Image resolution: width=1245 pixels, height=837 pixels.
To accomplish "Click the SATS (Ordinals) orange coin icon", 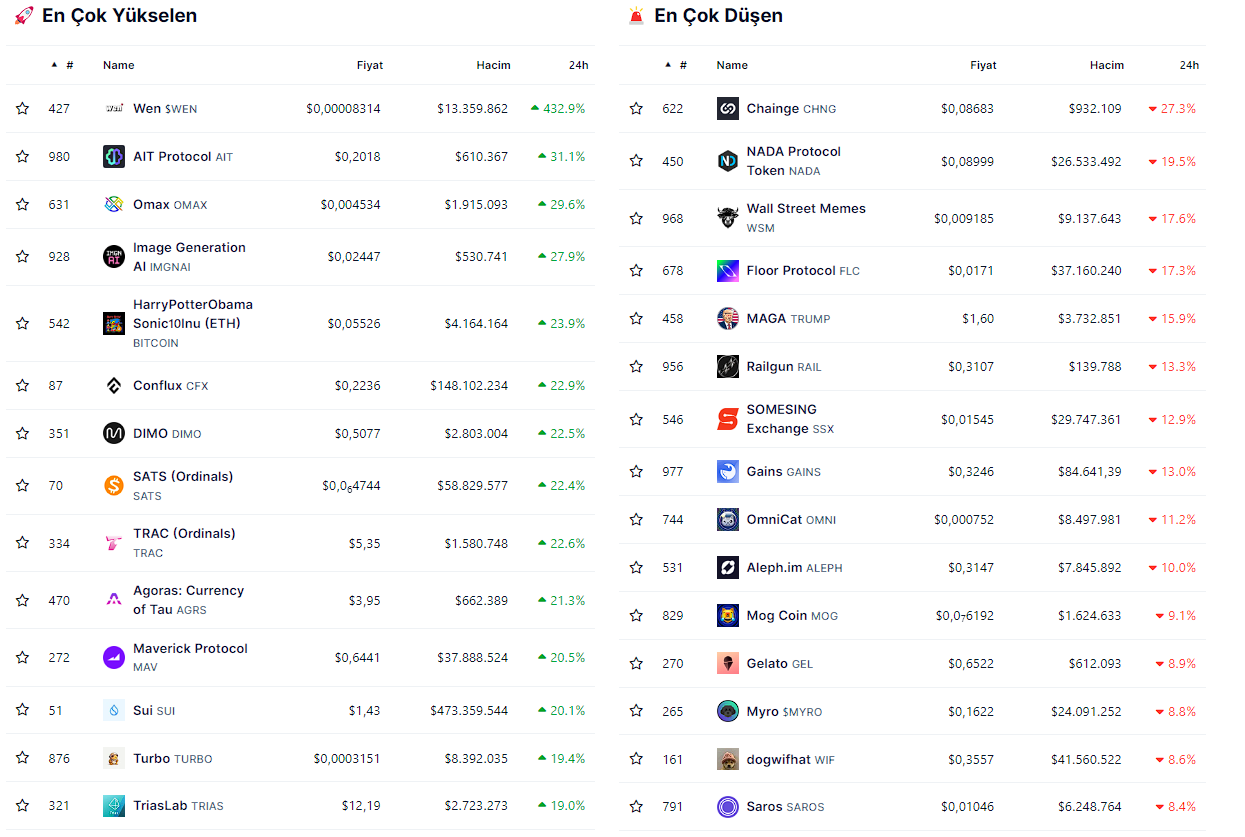I will point(114,486).
